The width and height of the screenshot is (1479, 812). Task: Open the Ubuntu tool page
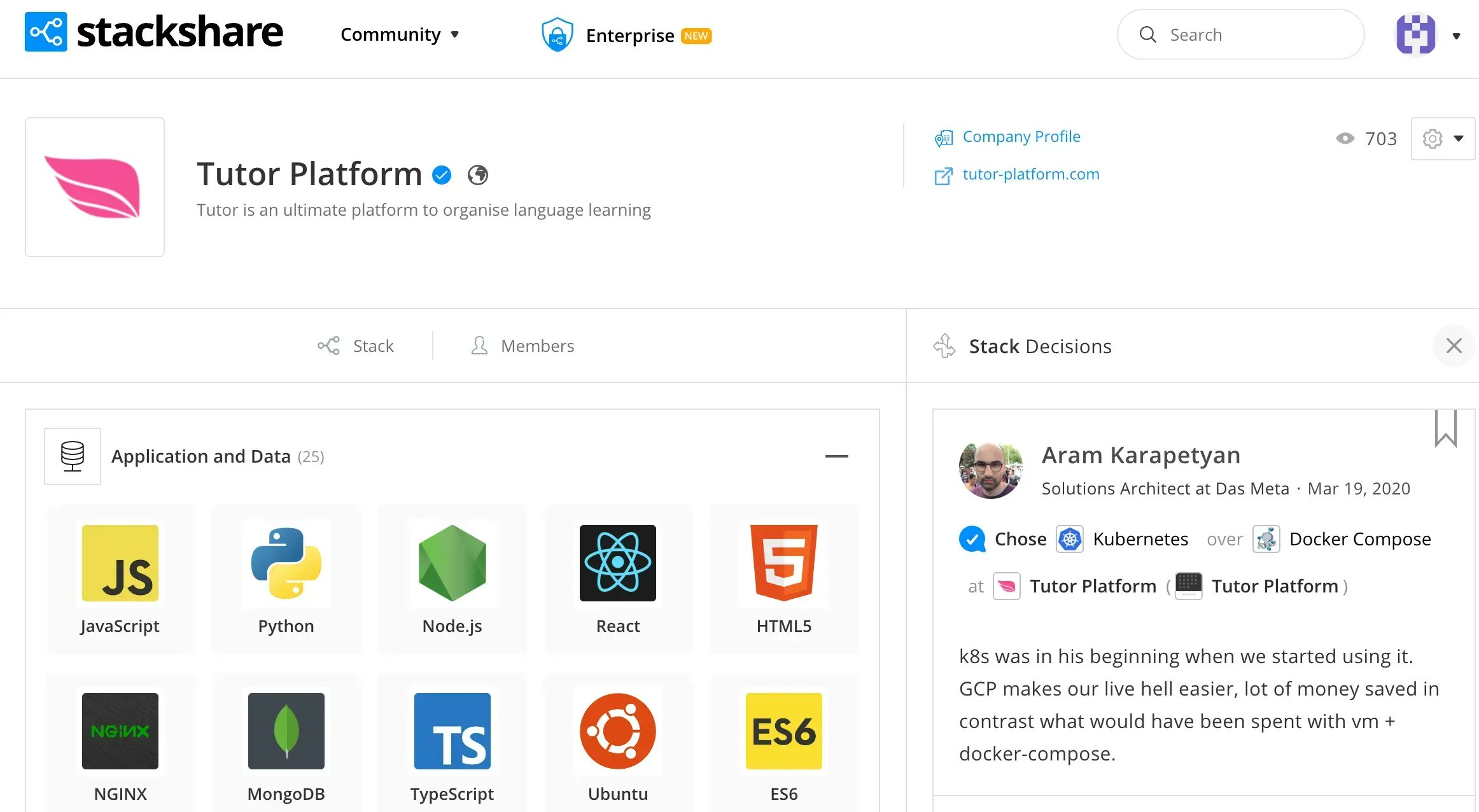tap(617, 732)
